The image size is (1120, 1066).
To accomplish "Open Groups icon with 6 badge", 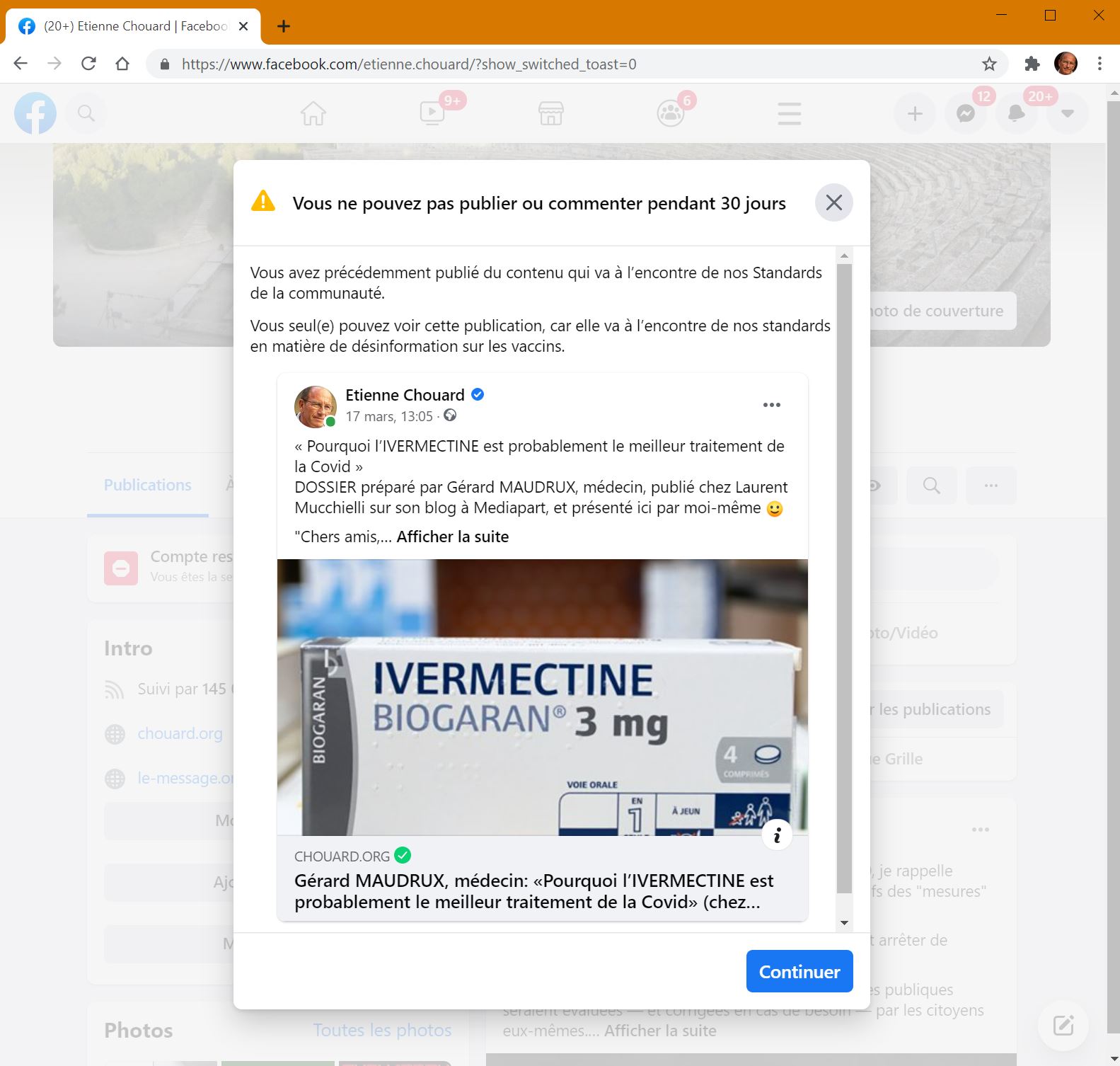I will click(x=670, y=113).
